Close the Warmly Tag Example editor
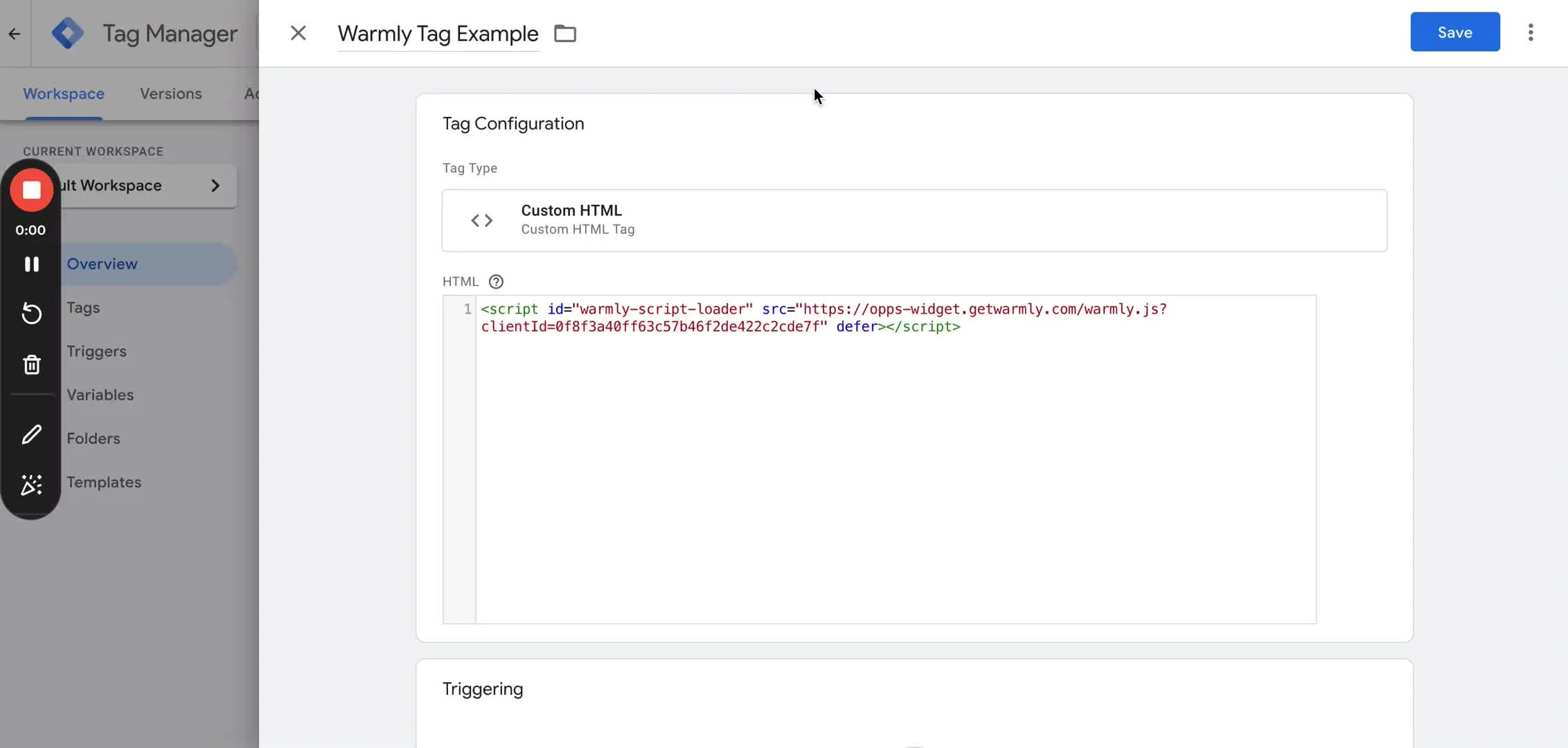The height and width of the screenshot is (748, 1568). coord(298,33)
